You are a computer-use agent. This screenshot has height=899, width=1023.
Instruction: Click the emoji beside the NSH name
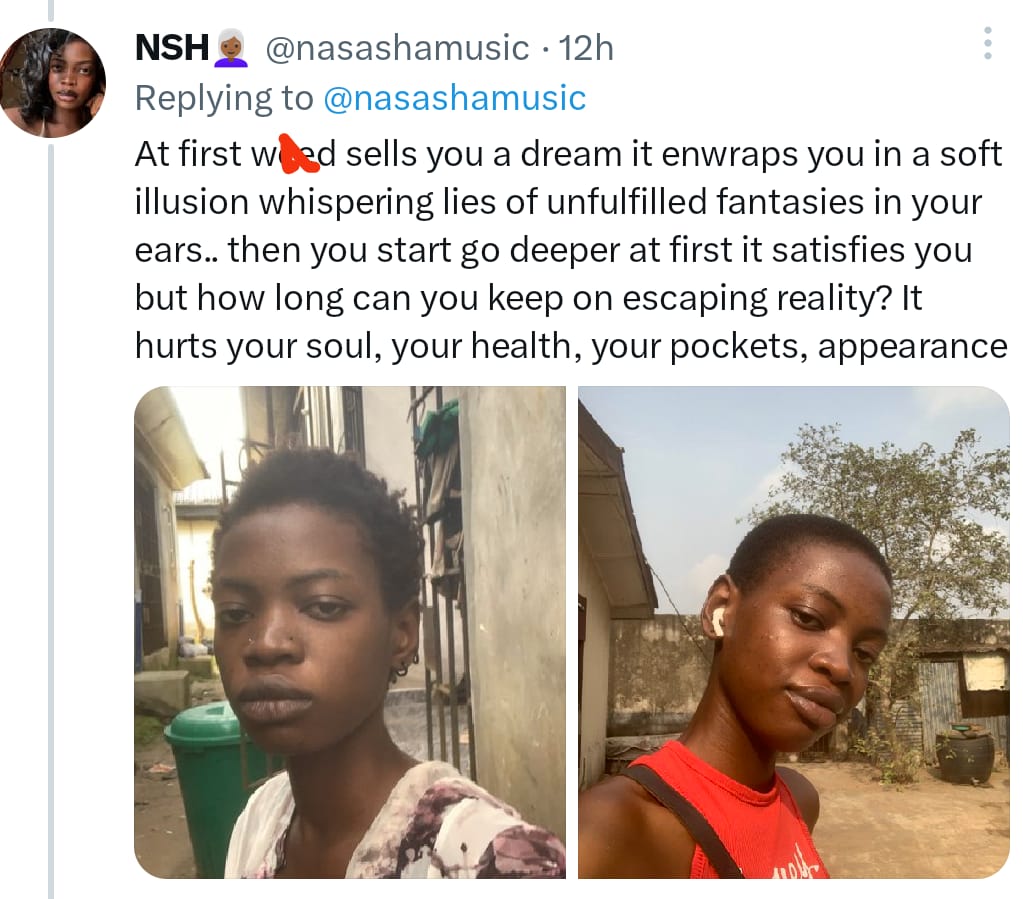click(231, 48)
